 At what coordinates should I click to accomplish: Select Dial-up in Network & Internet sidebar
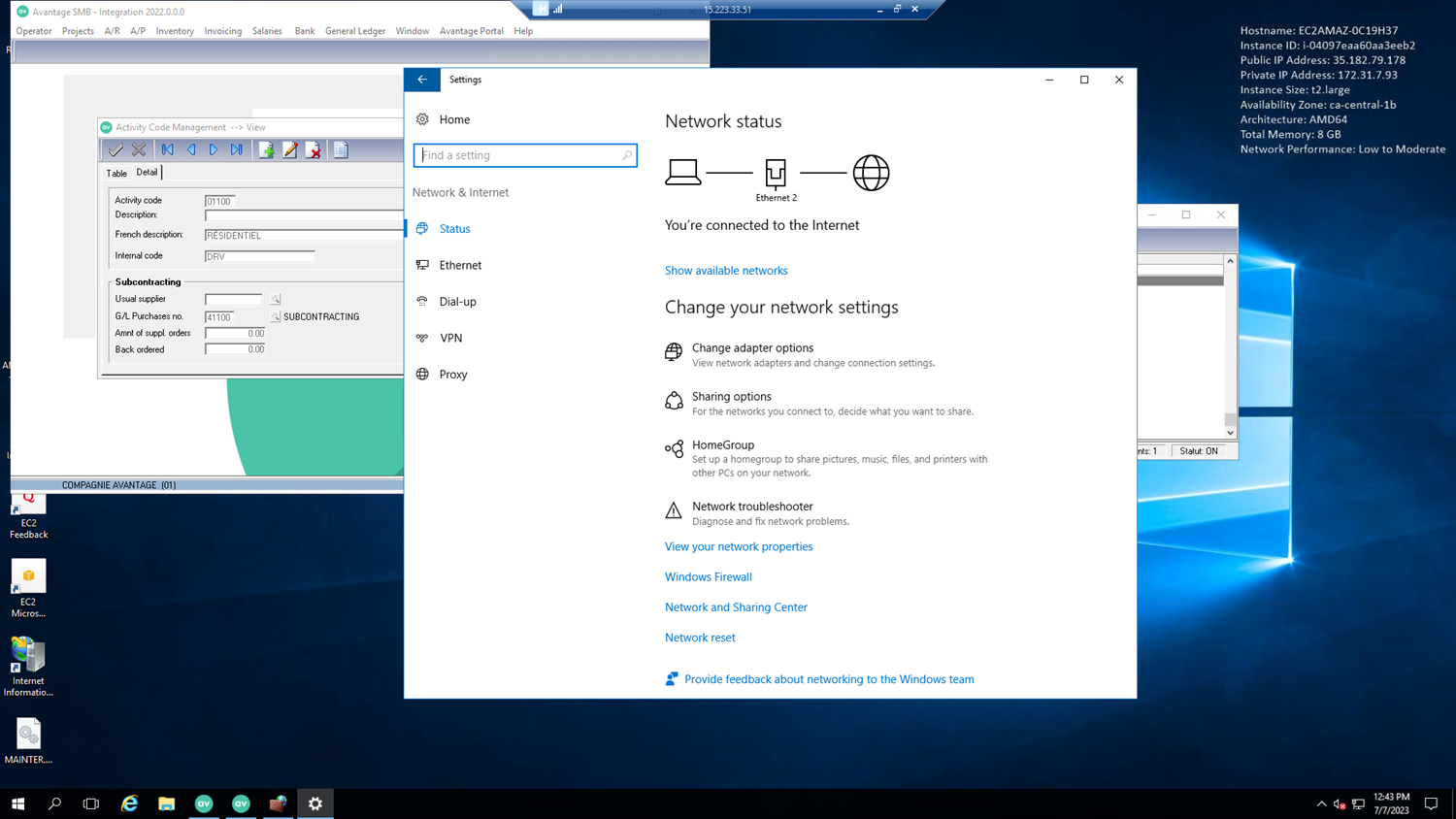coord(521,302)
